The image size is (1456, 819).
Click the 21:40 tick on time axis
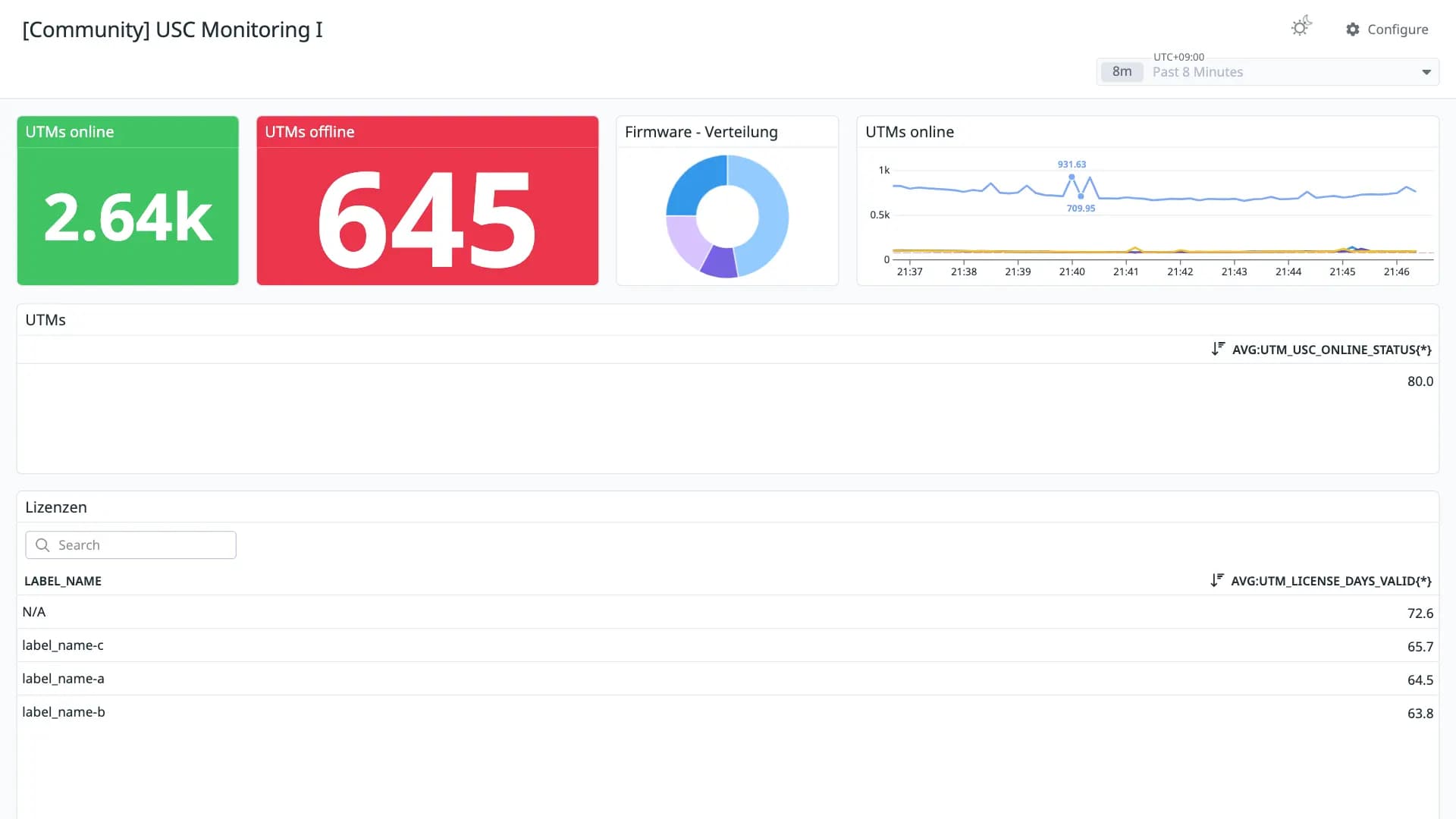[1072, 271]
